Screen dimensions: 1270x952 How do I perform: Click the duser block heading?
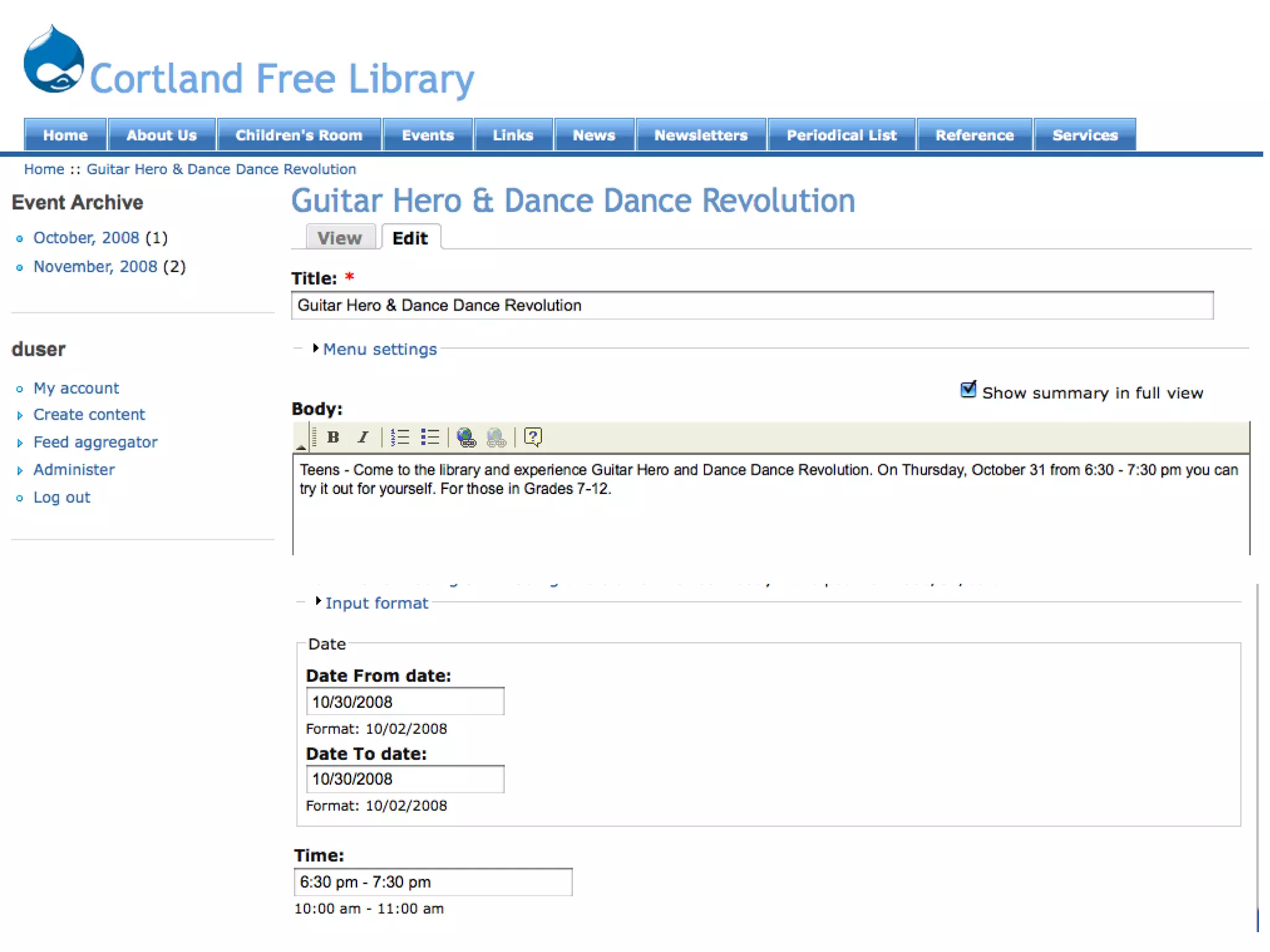point(38,350)
